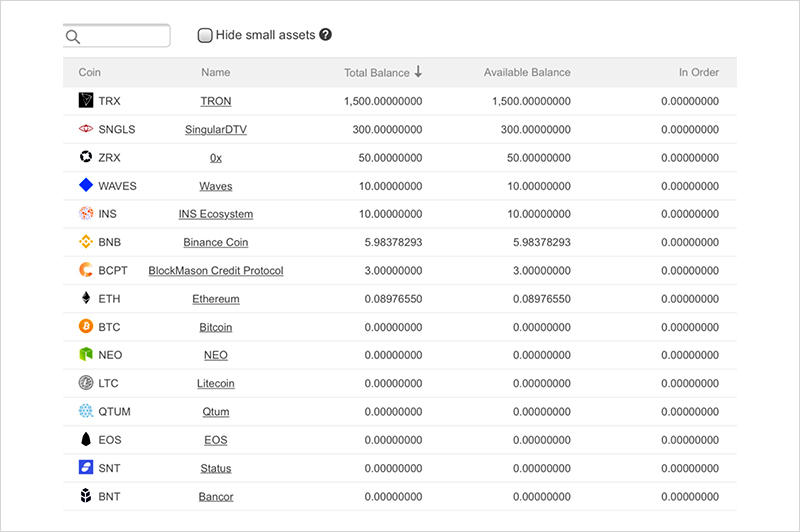Sort by the Name column header
Image resolution: width=800 pixels, height=532 pixels.
coord(215,72)
